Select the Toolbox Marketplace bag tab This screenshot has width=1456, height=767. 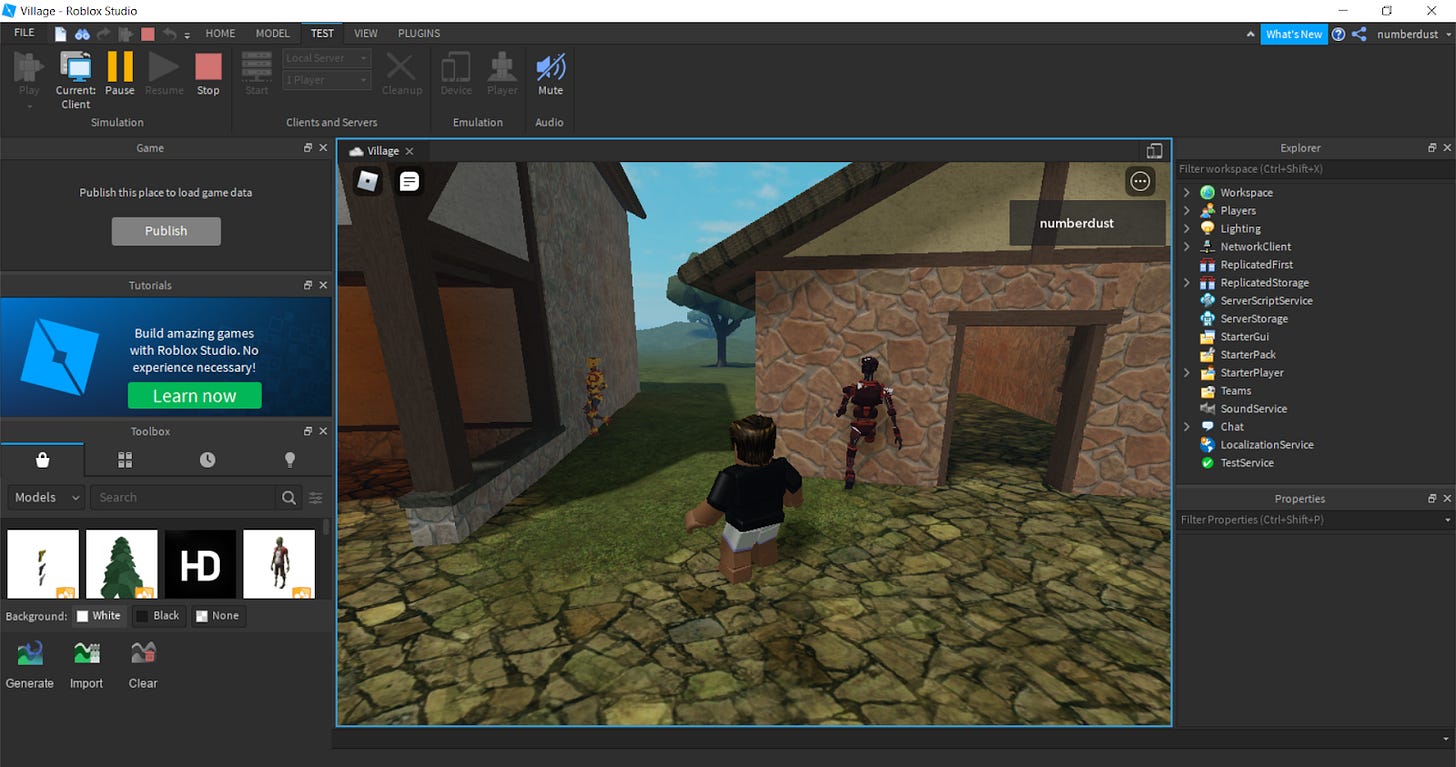point(42,460)
